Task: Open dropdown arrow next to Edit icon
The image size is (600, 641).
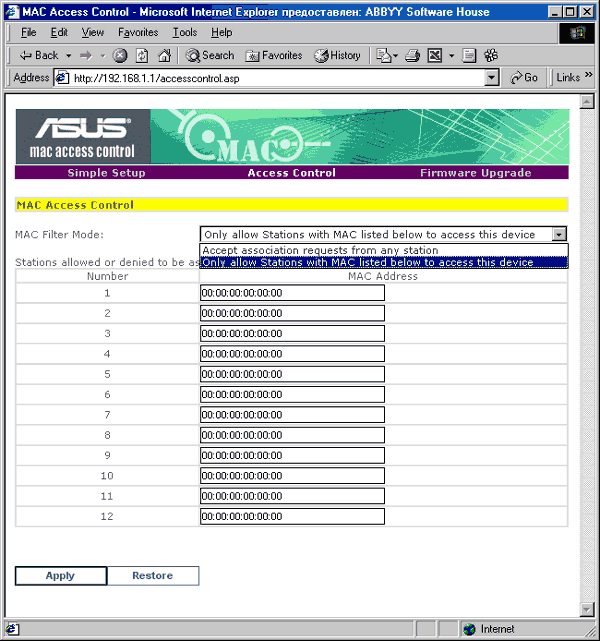Action: coord(451,55)
